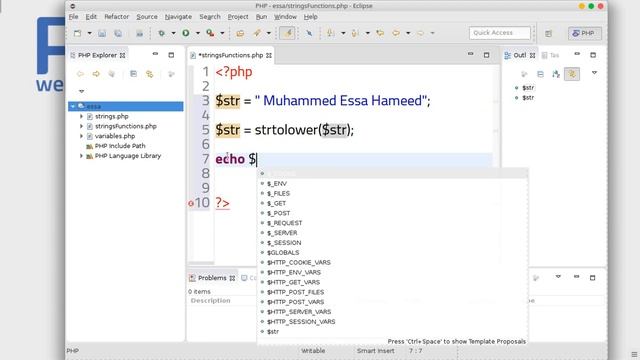Image resolution: width=640 pixels, height=360 pixels.
Task: Click the blue pin editor icon
Action: click(x=309, y=33)
